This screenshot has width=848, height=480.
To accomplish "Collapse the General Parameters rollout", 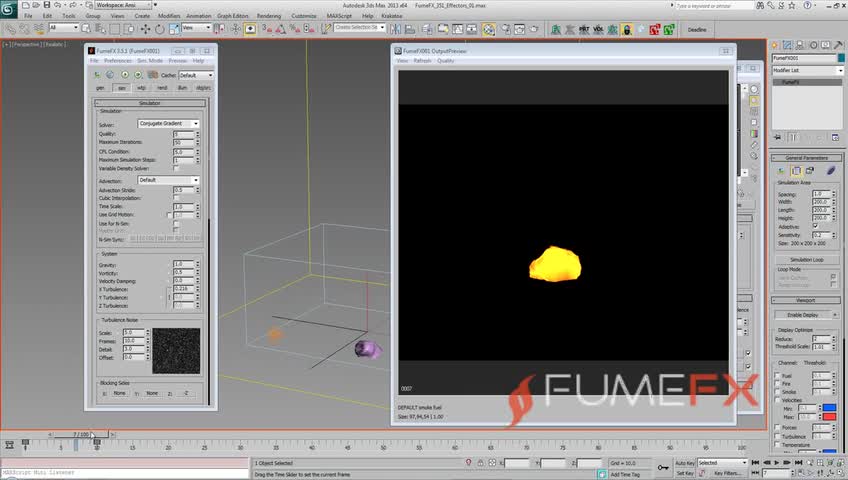I will coord(806,158).
